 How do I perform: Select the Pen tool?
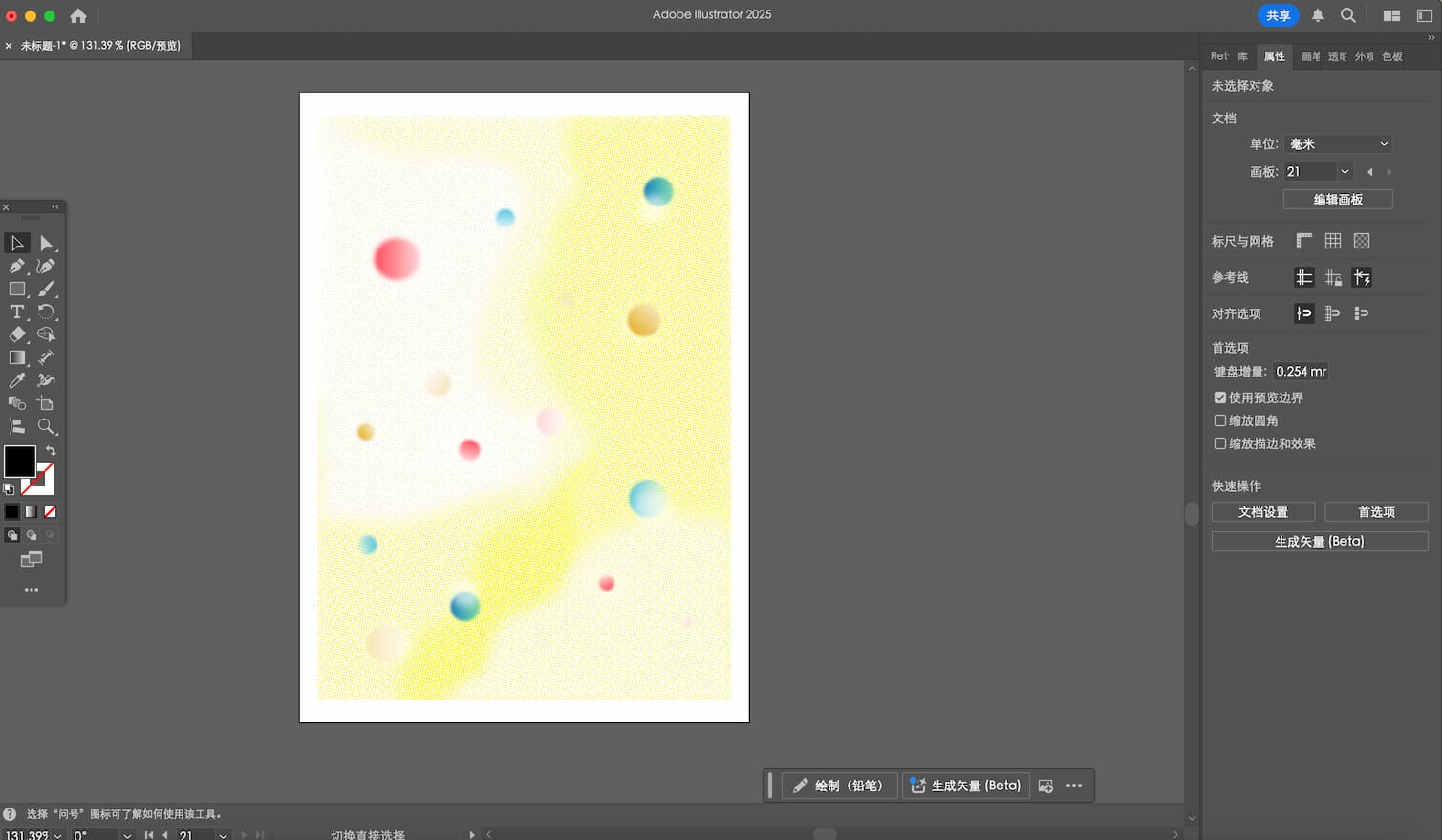point(16,266)
